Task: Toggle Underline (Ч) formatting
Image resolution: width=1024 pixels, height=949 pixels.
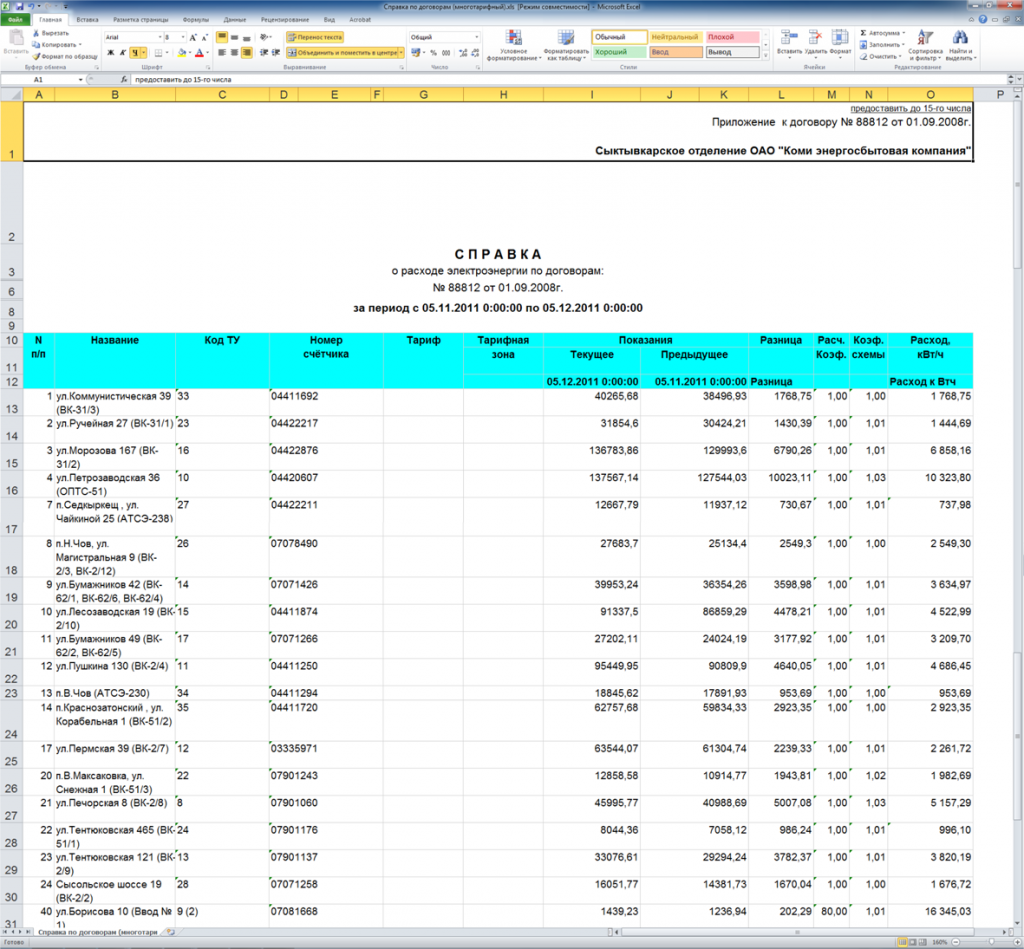Action: click(x=135, y=52)
